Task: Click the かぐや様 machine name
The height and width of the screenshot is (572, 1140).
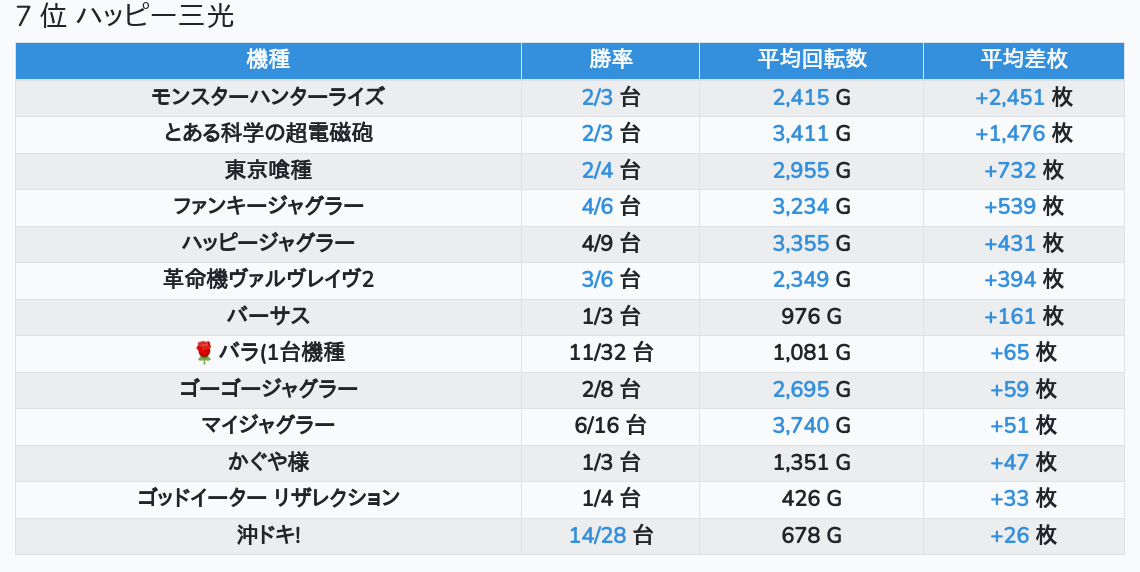Action: (x=268, y=462)
